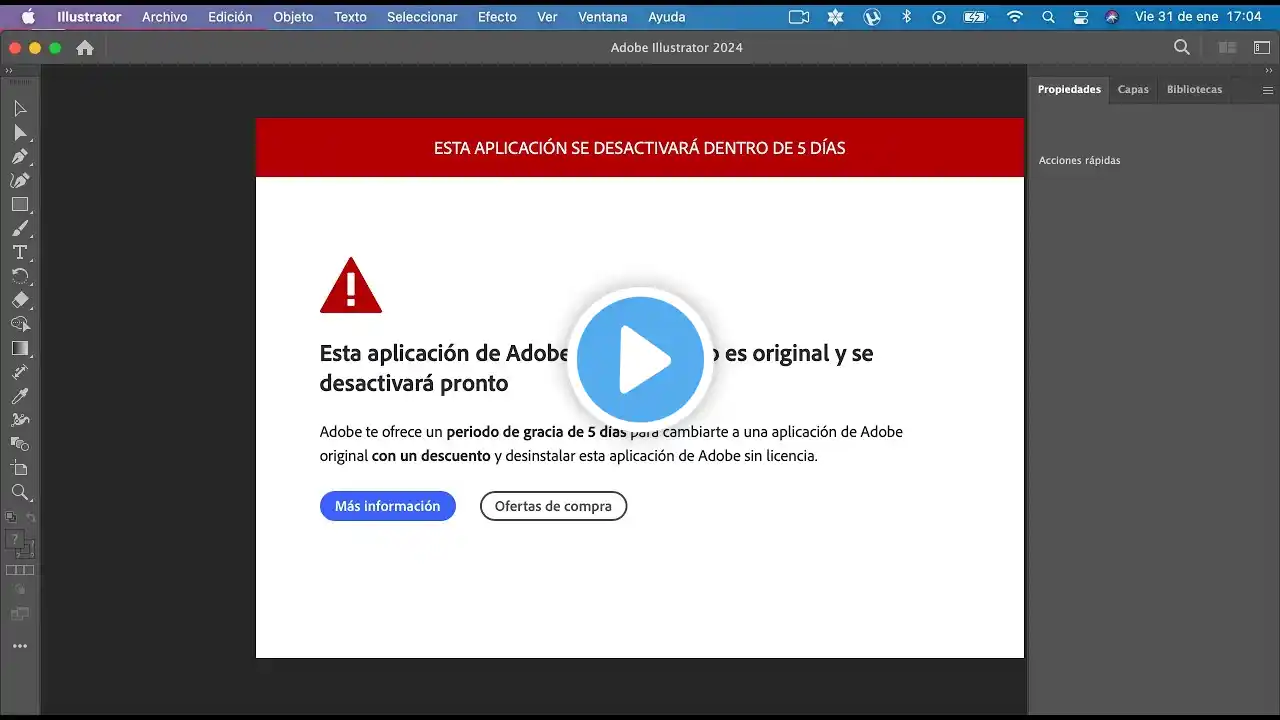Click the battery status icon
Screen dimensions: 1280x720
pyautogui.click(x=975, y=17)
